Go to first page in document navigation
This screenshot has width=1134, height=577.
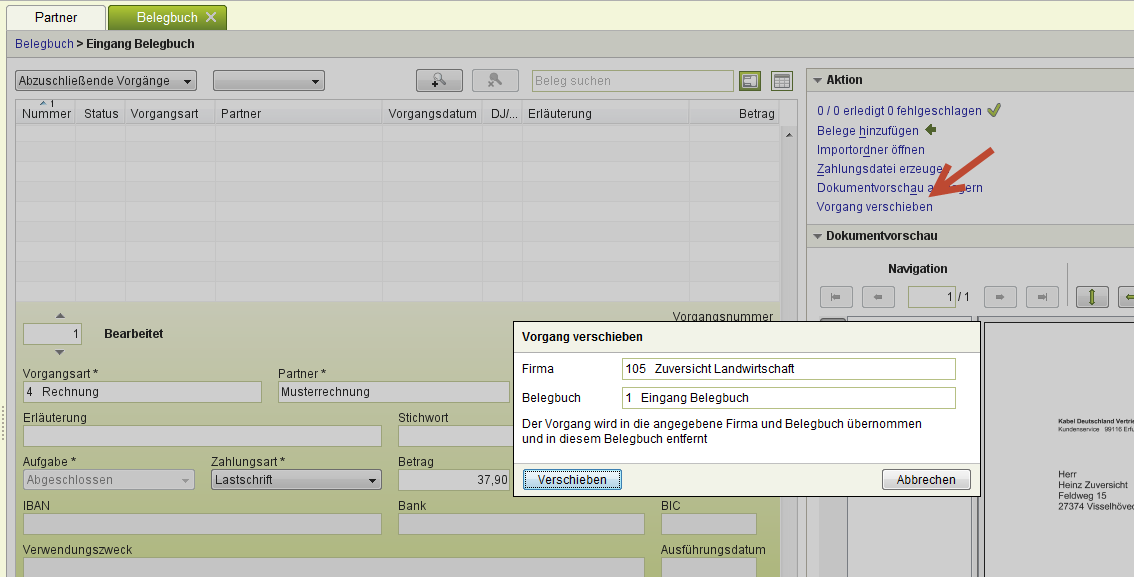(x=835, y=297)
